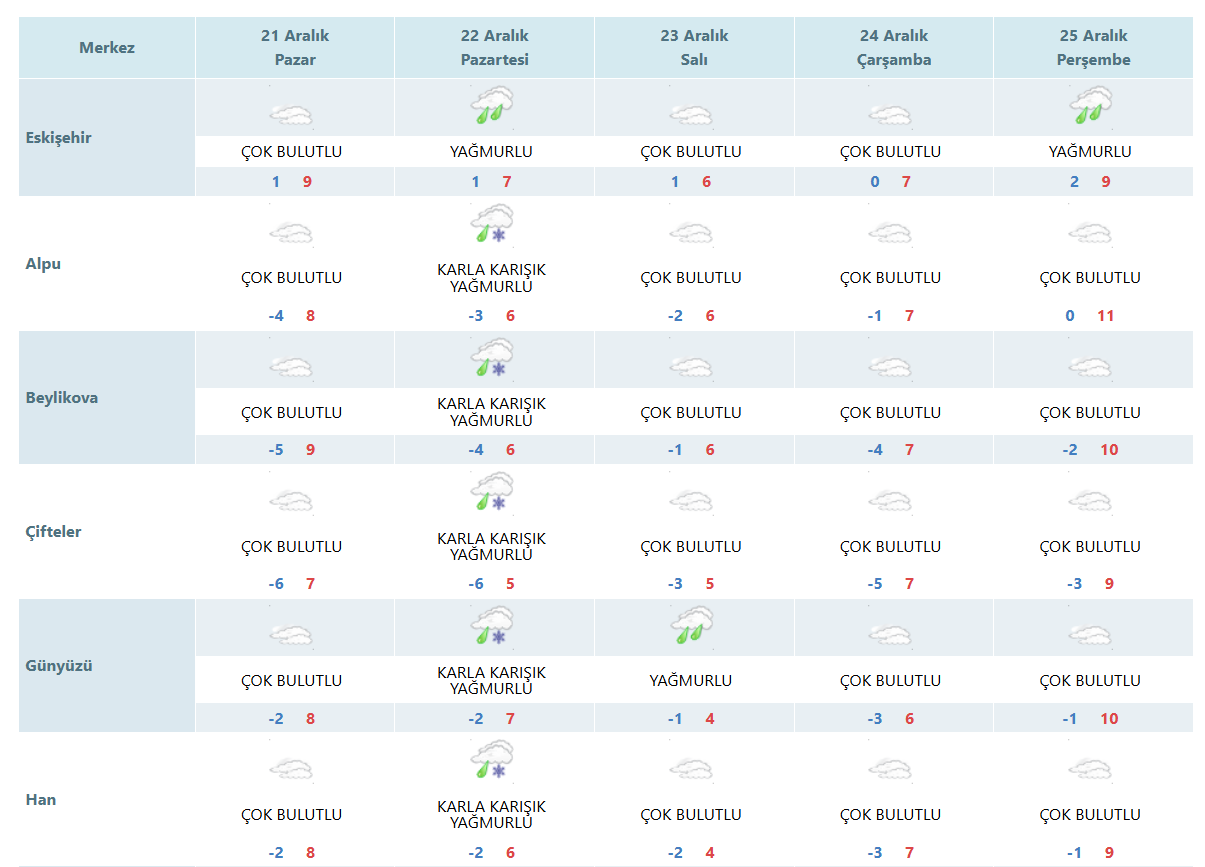Click the Çifteler district name
Viewport: 1205px width, 867px height.
[54, 531]
